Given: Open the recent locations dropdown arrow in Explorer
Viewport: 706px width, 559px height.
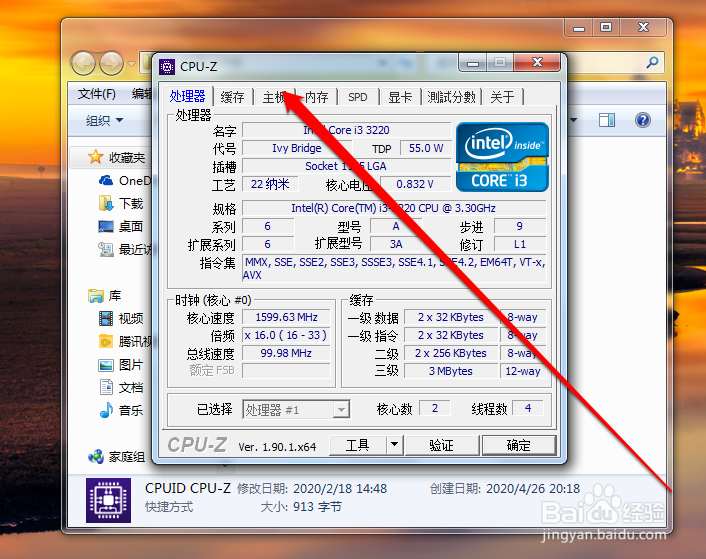Looking at the screenshot, I should pos(131,63).
